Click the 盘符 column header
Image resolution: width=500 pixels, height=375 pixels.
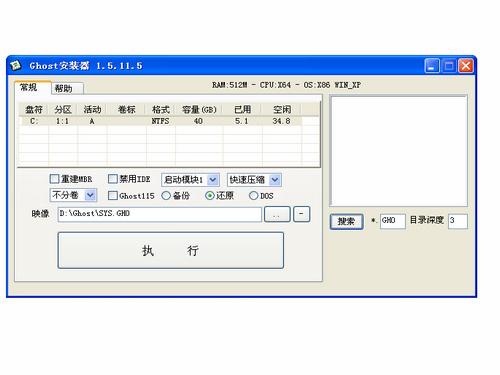(x=34, y=109)
